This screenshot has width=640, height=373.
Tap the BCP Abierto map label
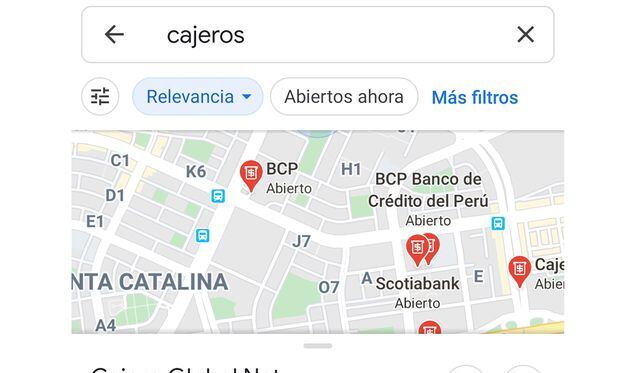(x=289, y=178)
